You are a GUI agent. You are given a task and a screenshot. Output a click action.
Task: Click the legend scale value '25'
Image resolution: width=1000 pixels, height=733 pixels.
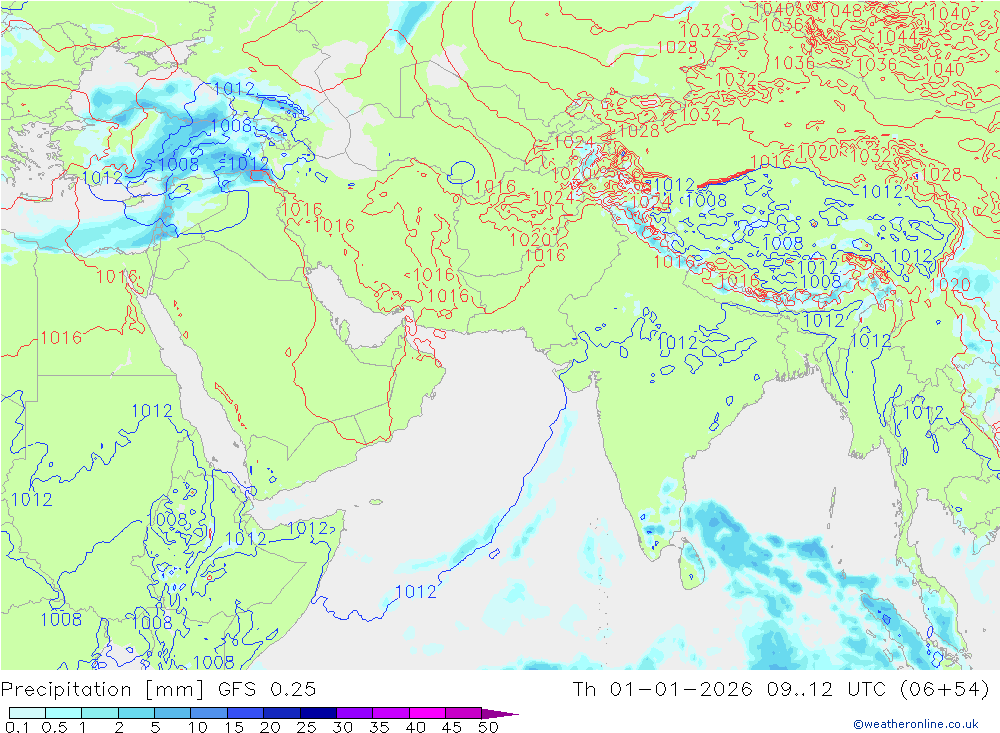point(307,727)
